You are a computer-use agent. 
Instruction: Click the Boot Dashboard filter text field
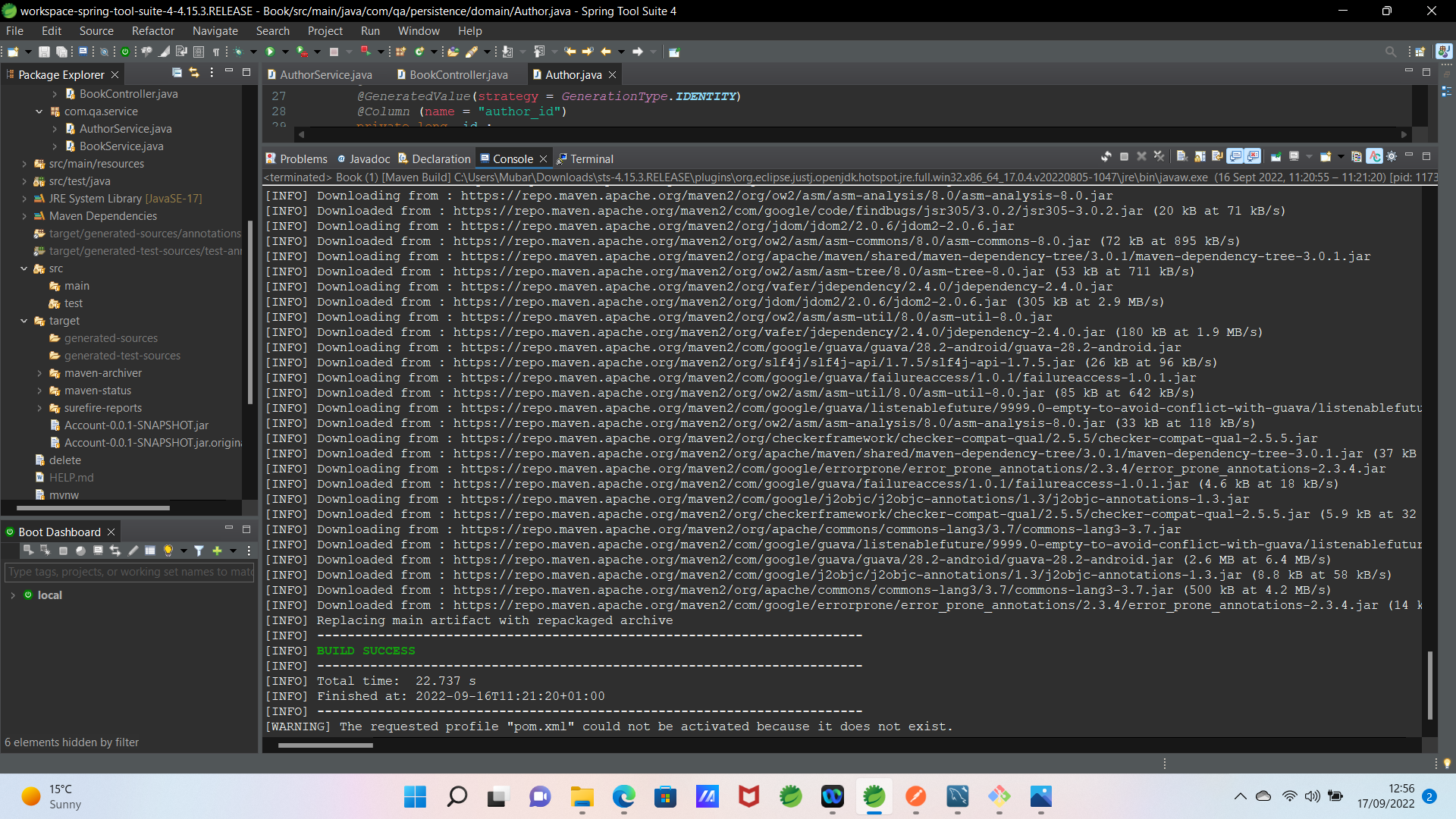[x=130, y=572]
